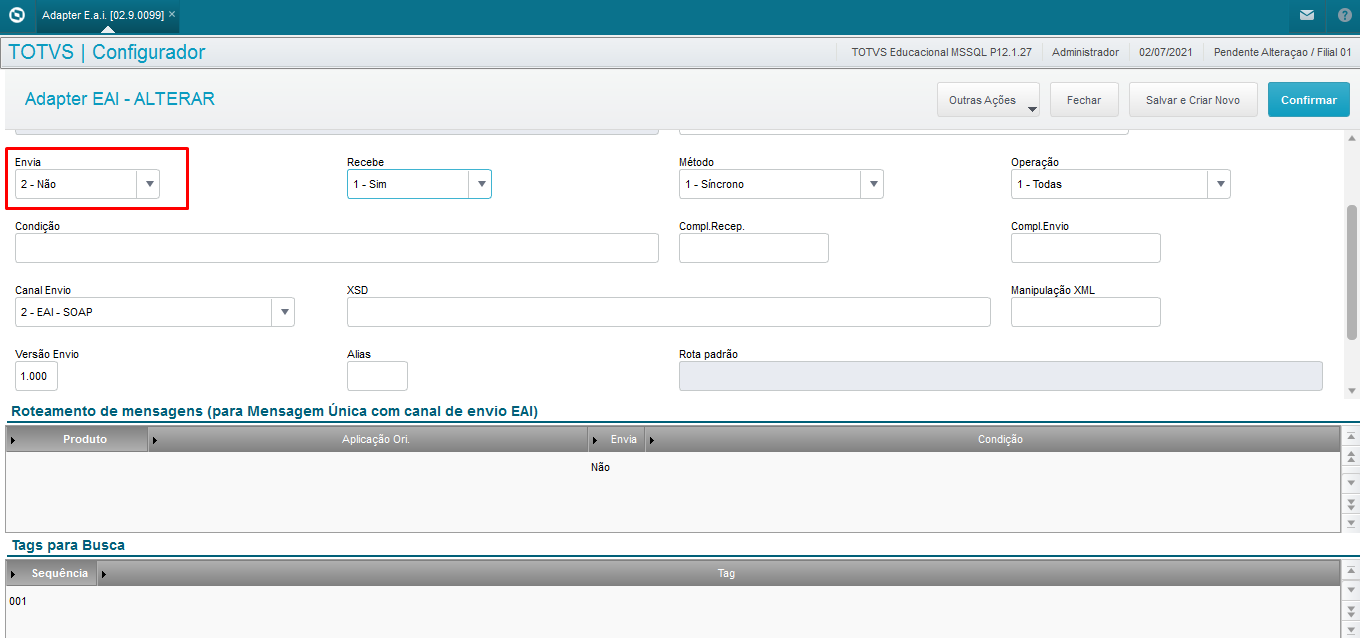Click 'TOTVS Educacional MSSQL P12.1.27' header text
The width and height of the screenshot is (1360, 638).
(941, 52)
